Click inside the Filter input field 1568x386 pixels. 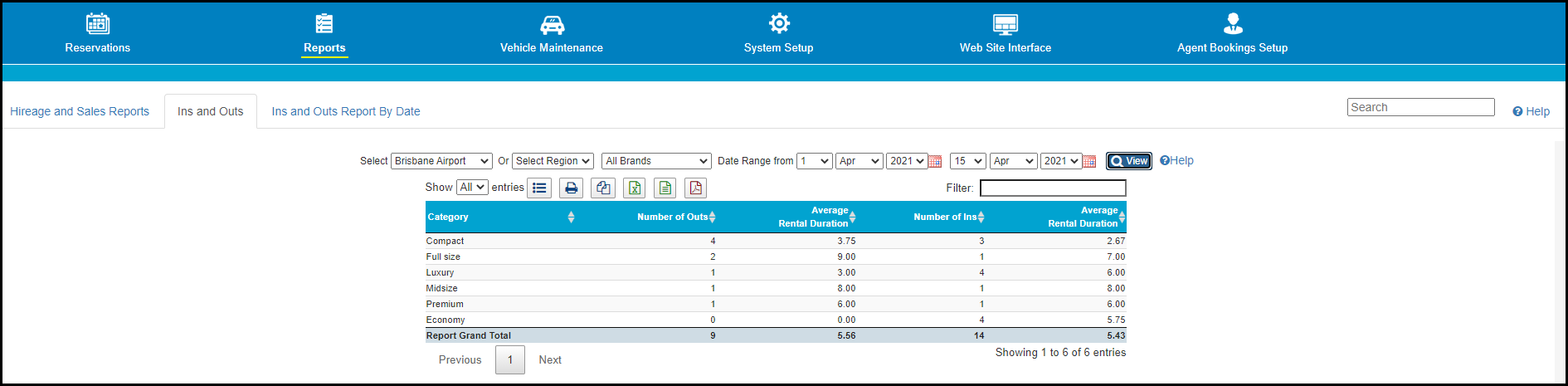(1053, 188)
